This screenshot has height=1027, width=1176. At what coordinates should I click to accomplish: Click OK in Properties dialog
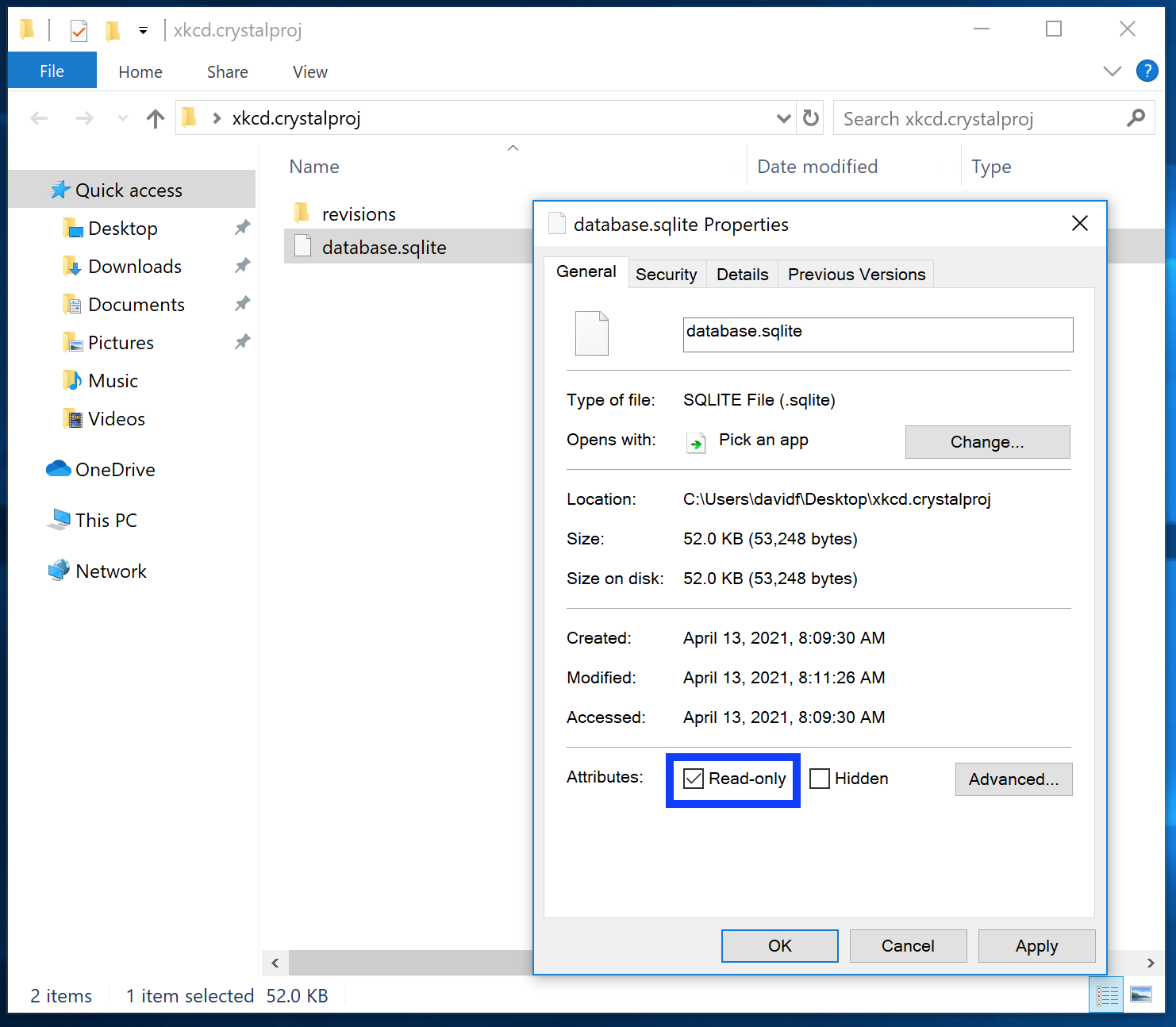780,946
